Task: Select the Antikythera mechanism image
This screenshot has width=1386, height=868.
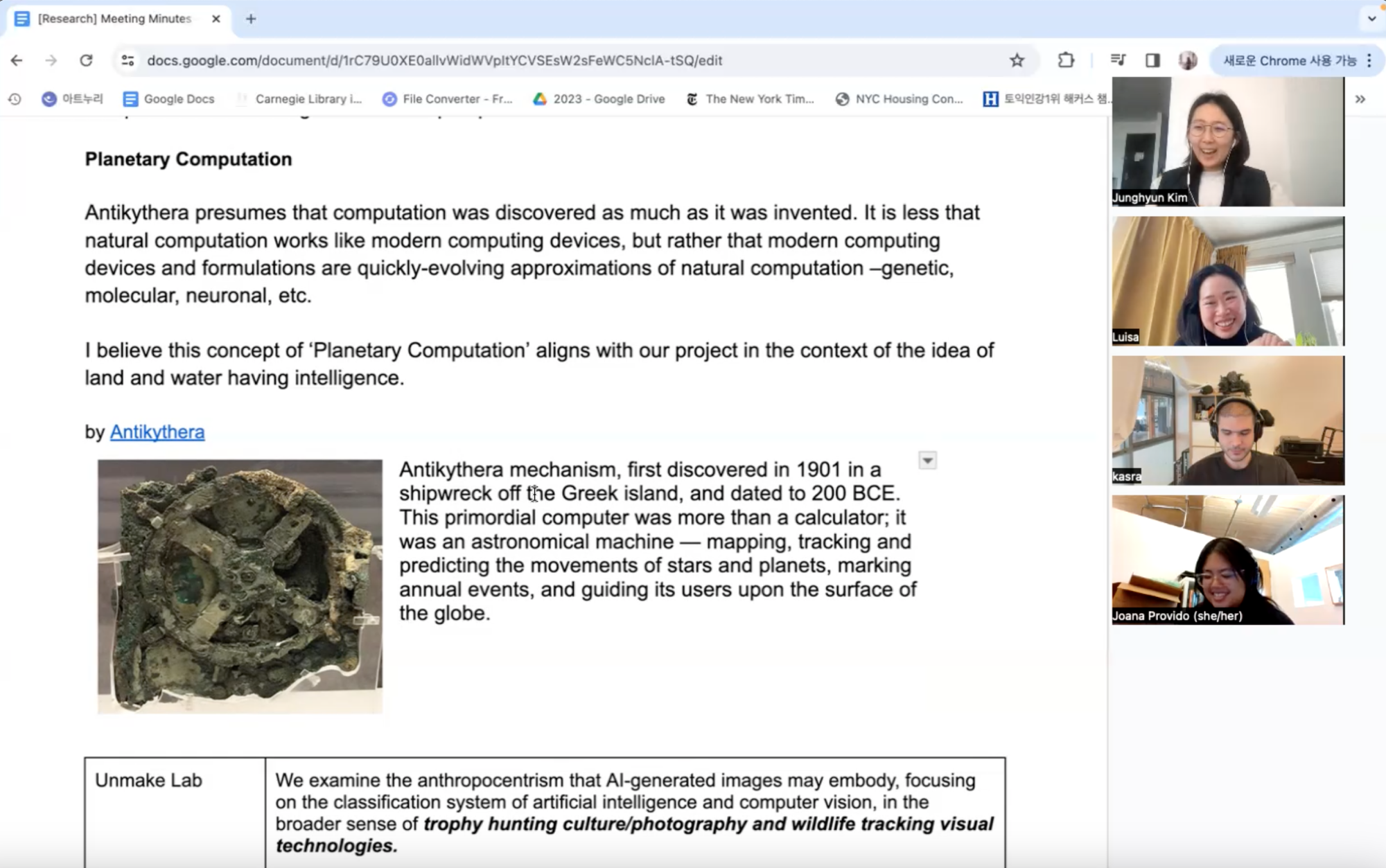Action: (240, 586)
